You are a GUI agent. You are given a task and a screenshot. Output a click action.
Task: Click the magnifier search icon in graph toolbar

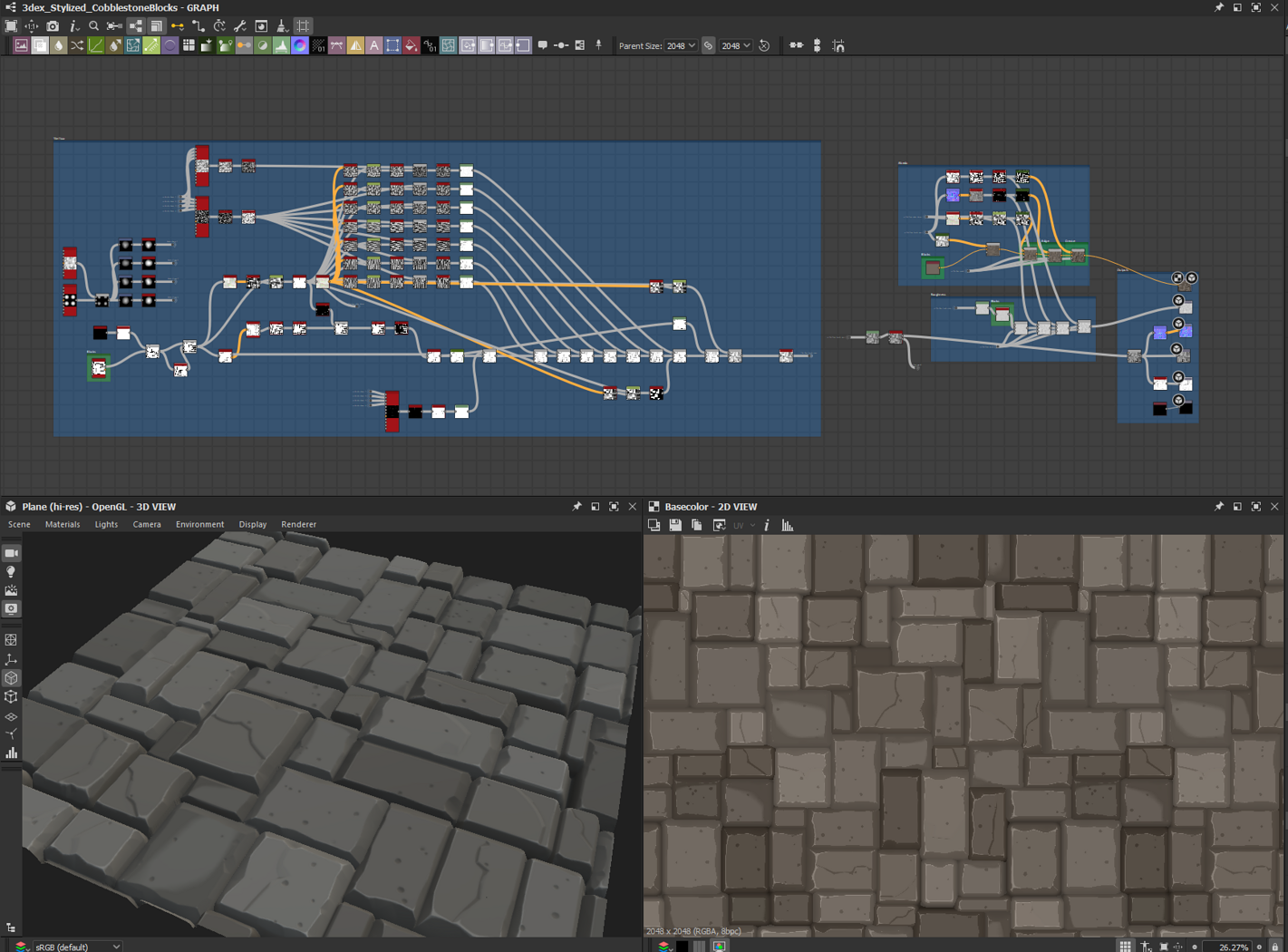[93, 26]
